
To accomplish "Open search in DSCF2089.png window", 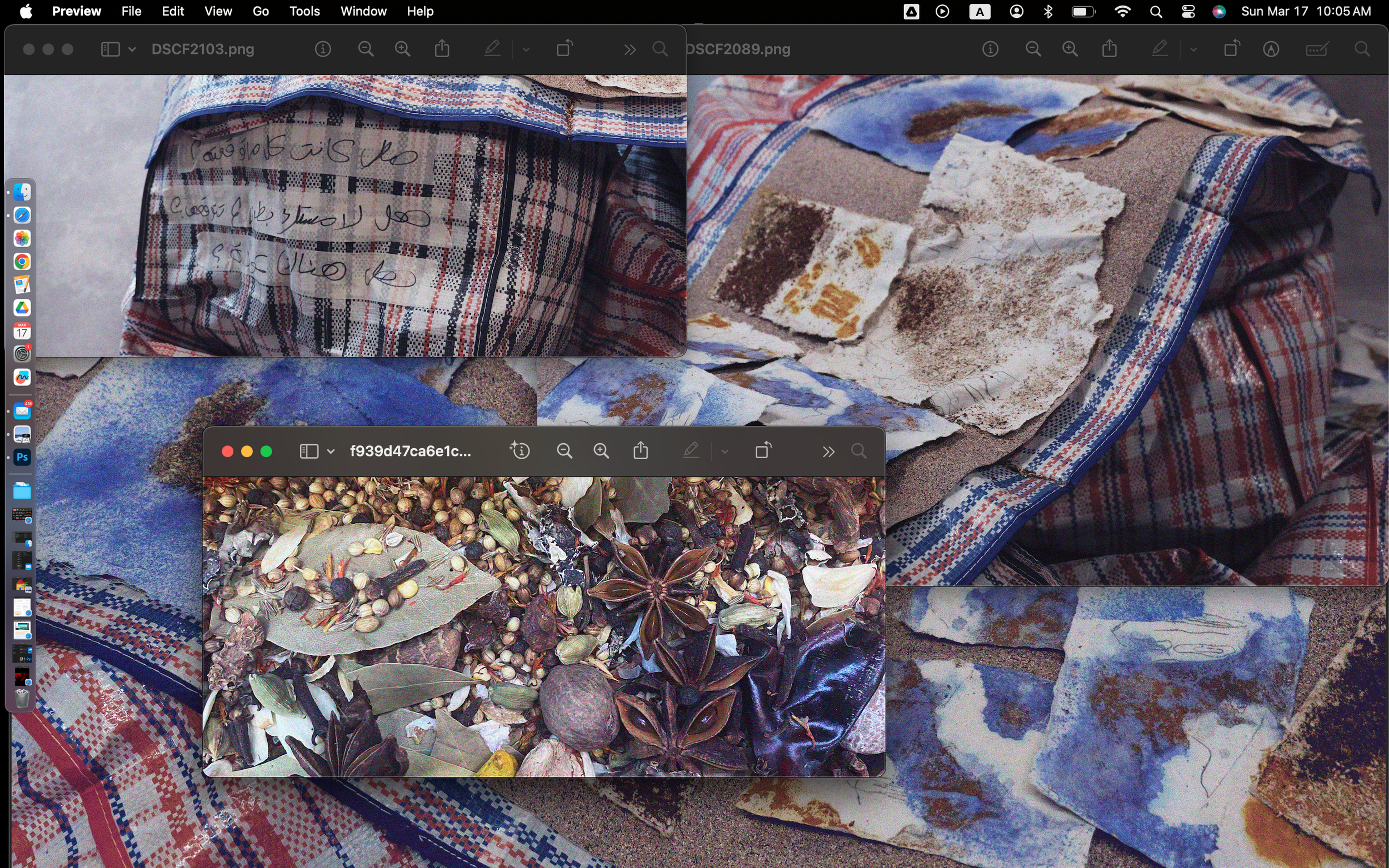I will click(x=1361, y=49).
